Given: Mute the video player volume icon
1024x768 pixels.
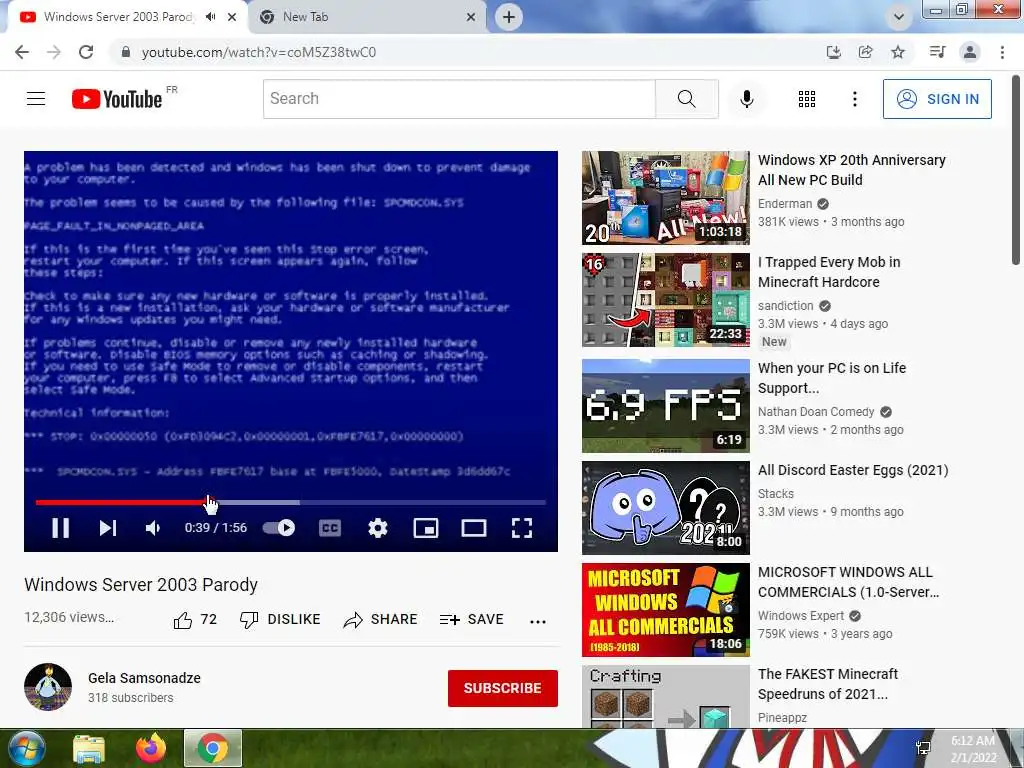Looking at the screenshot, I should (x=153, y=528).
